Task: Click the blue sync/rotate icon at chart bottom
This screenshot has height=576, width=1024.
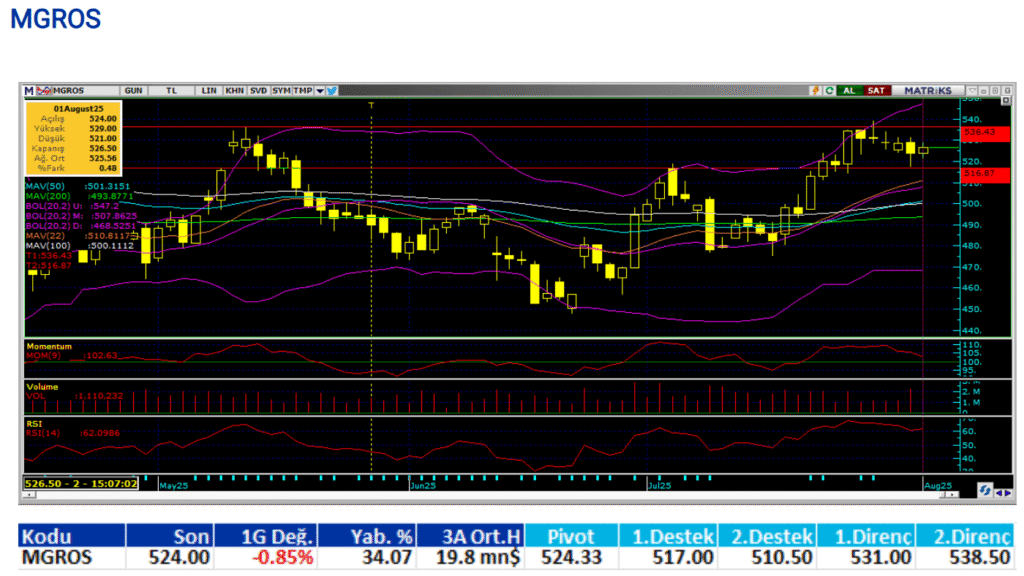Action: coord(985,490)
